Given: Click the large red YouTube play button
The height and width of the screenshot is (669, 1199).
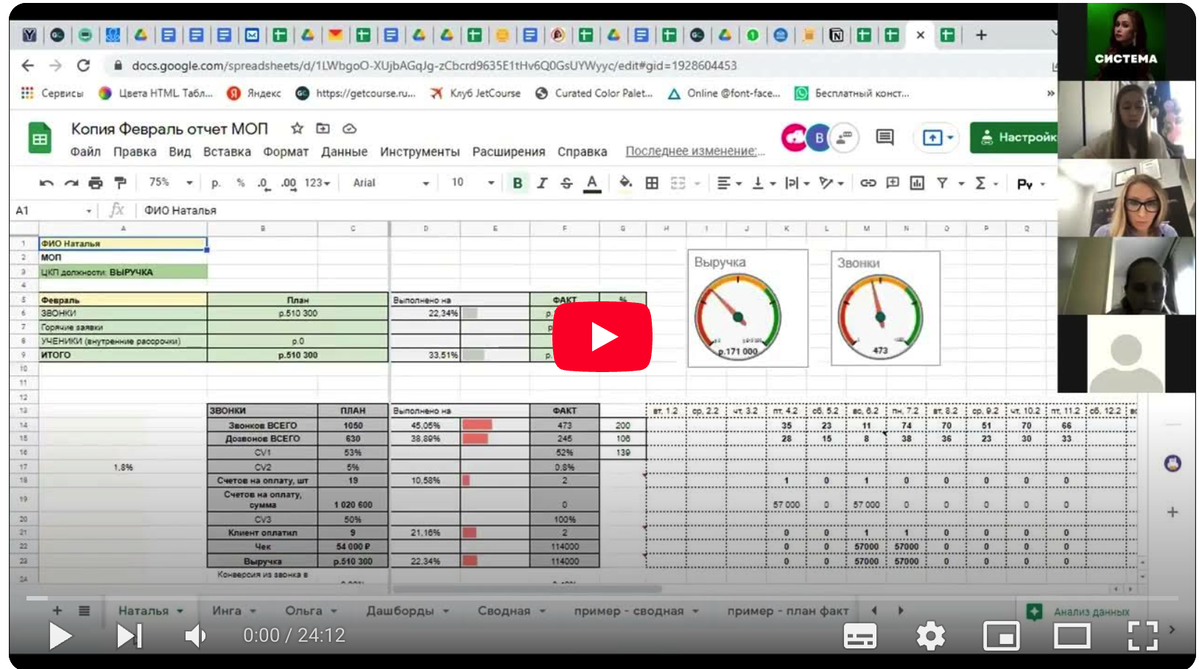Looking at the screenshot, I should click(602, 336).
